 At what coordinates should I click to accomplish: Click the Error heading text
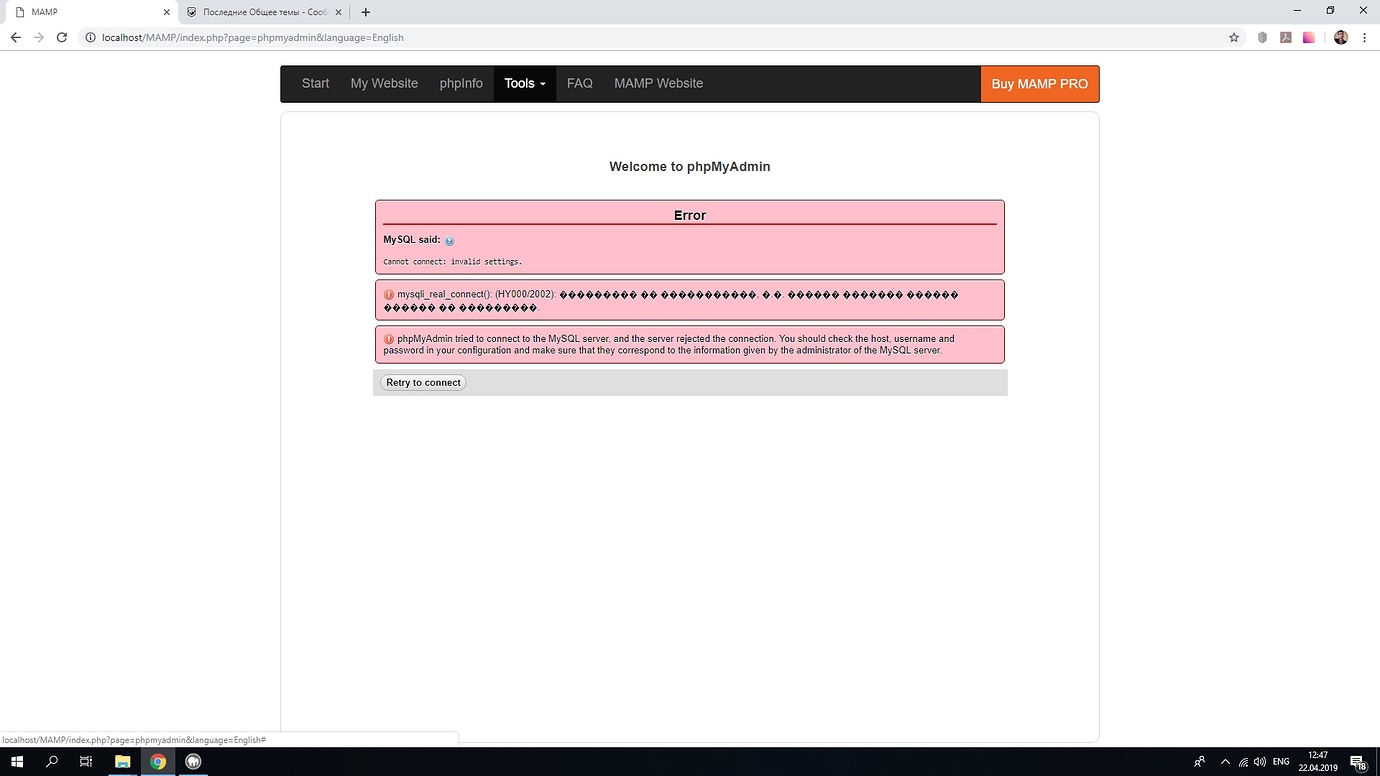[690, 215]
